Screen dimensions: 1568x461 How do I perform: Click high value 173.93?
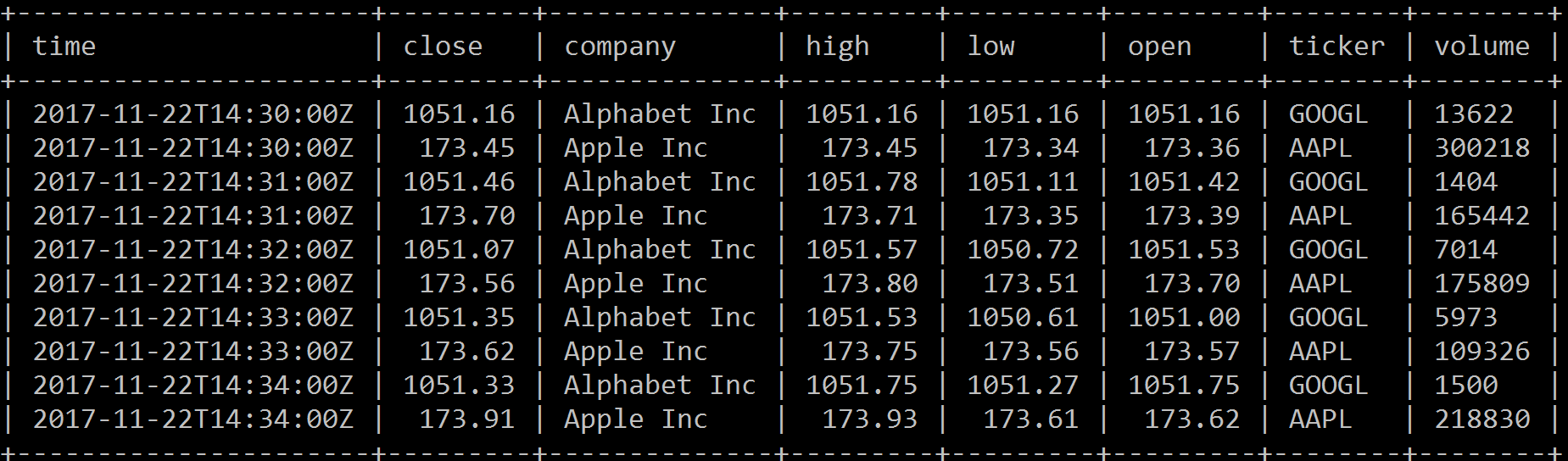pyautogui.click(x=869, y=419)
